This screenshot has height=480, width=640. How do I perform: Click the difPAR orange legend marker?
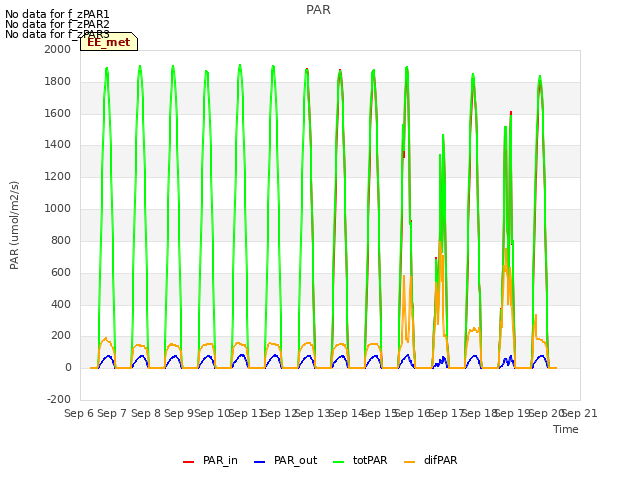click(x=409, y=462)
